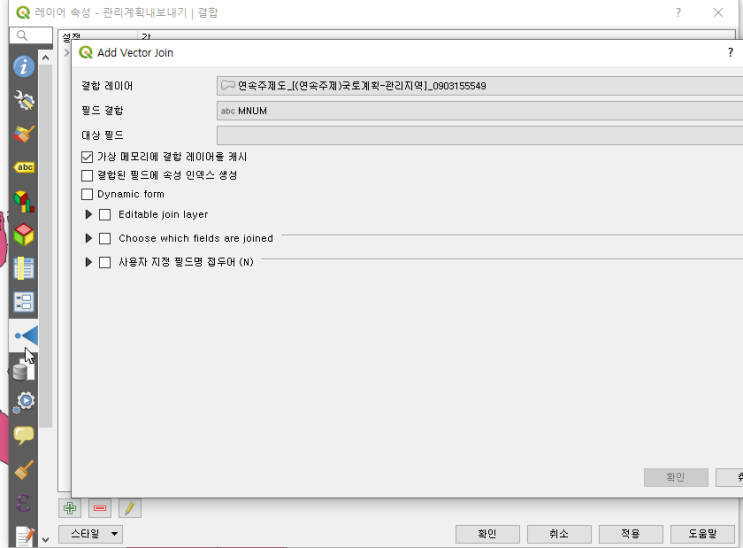The height and width of the screenshot is (548, 743).
Task: Click the green plus add join button
Action: [70, 508]
